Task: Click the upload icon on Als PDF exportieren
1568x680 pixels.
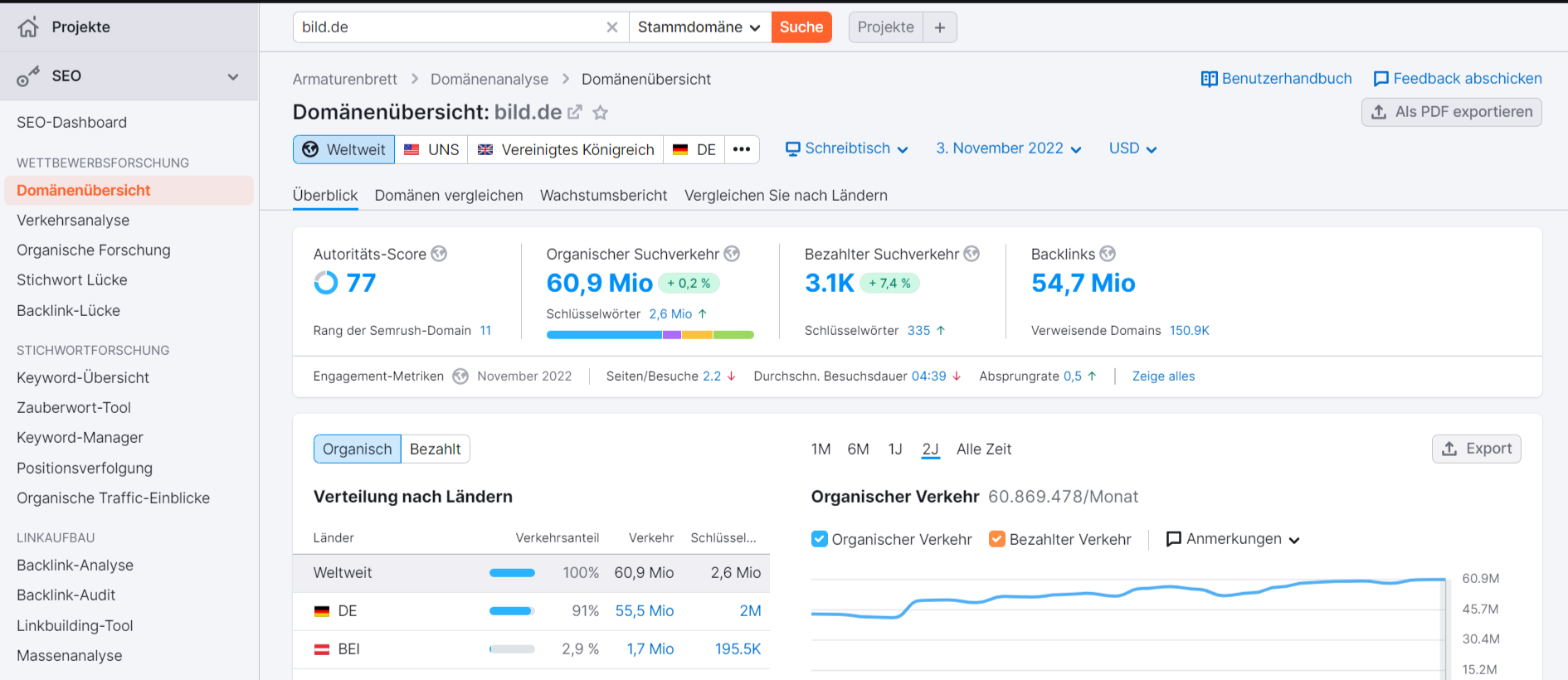Action: (x=1379, y=112)
